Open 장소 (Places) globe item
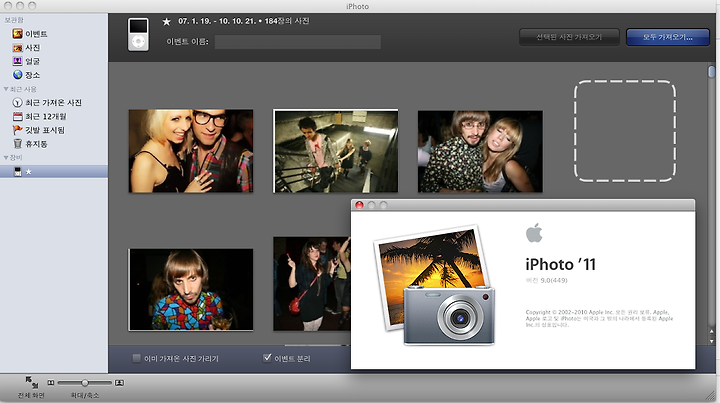The height and width of the screenshot is (403, 720). pos(27,75)
